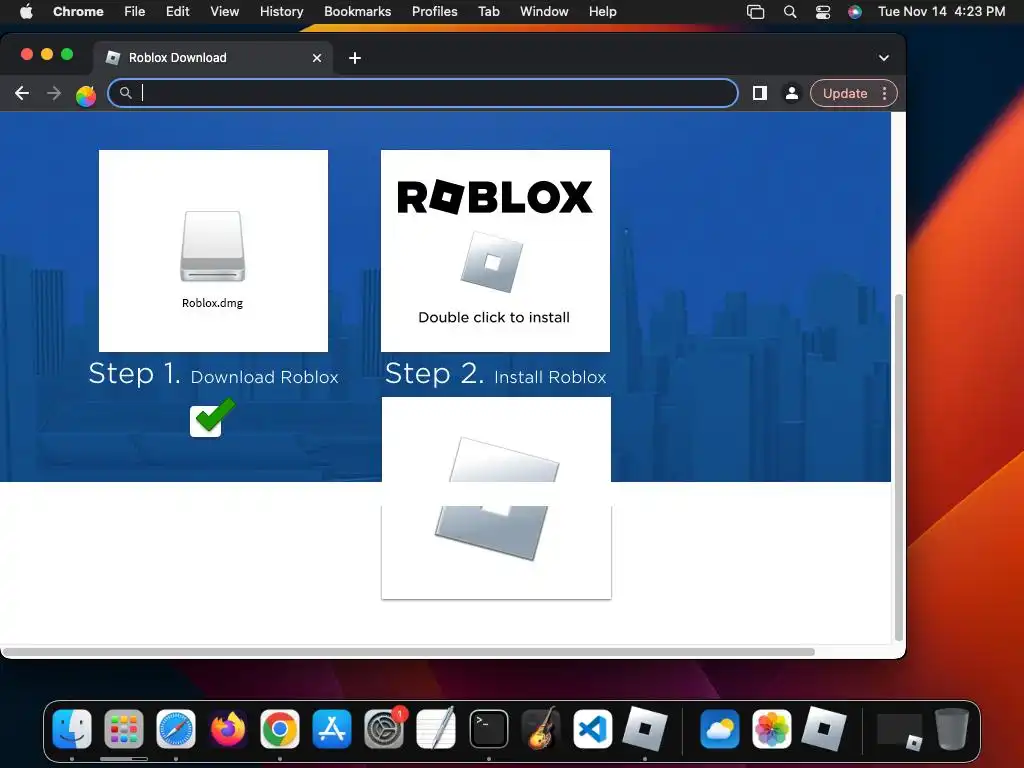Click the ROBLOX logo in Step 2 card
The height and width of the screenshot is (768, 1024).
click(x=495, y=197)
